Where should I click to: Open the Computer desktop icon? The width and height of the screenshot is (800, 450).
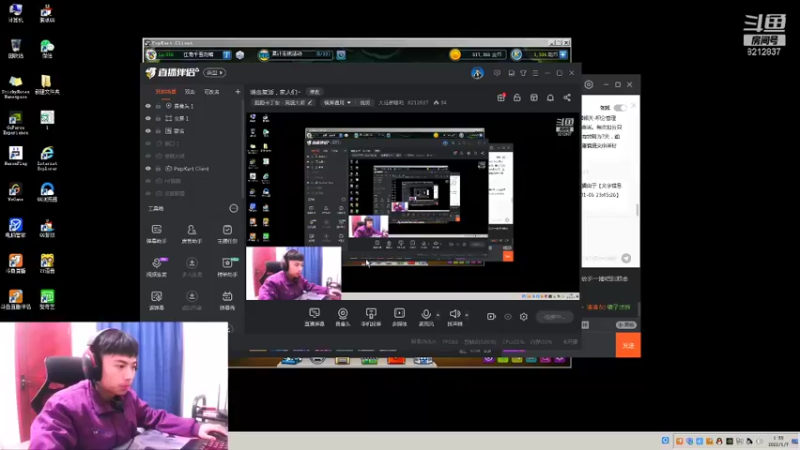(16, 13)
